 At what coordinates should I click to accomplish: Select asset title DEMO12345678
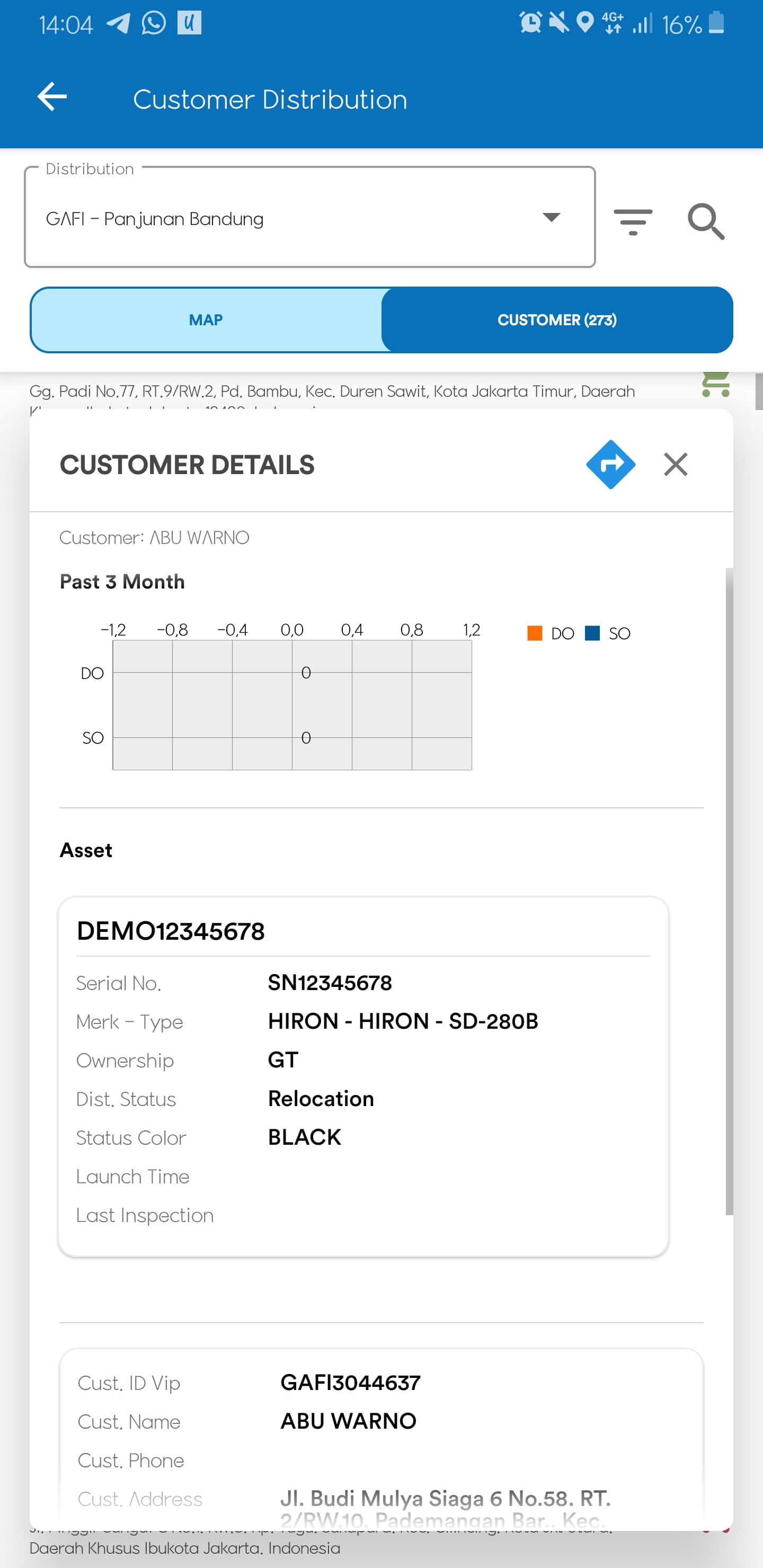[x=171, y=931]
